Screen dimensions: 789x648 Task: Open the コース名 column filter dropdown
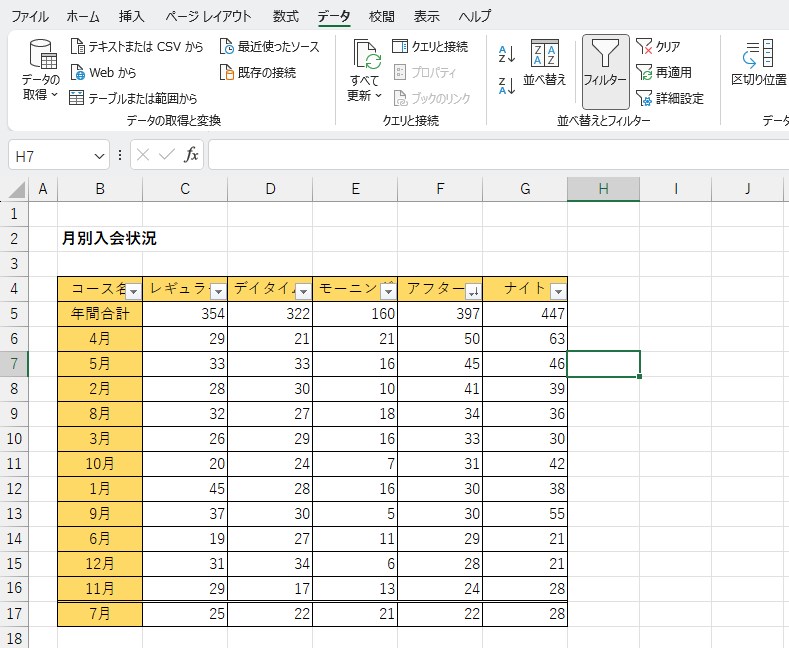tap(133, 291)
